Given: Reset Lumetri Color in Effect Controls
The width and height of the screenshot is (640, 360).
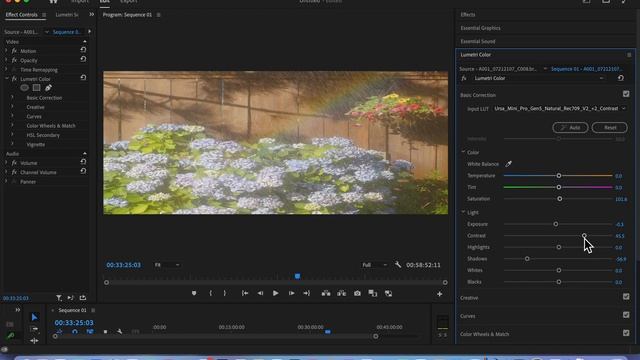Looking at the screenshot, I should click(x=83, y=78).
